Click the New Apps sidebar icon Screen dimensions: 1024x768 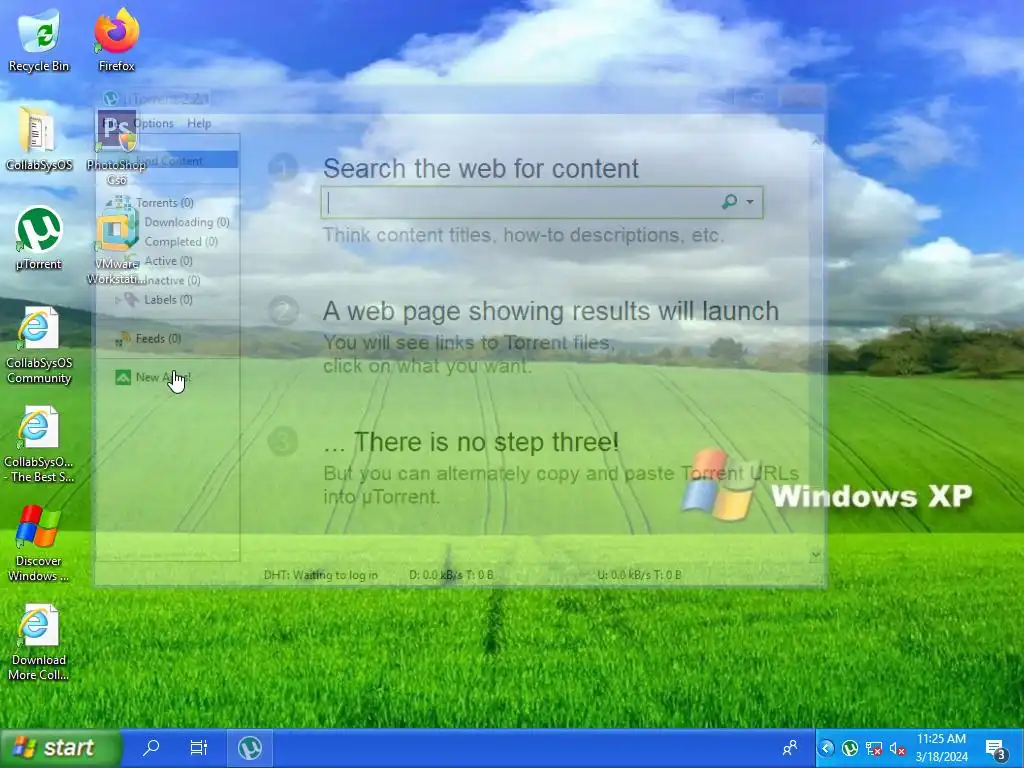[123, 377]
